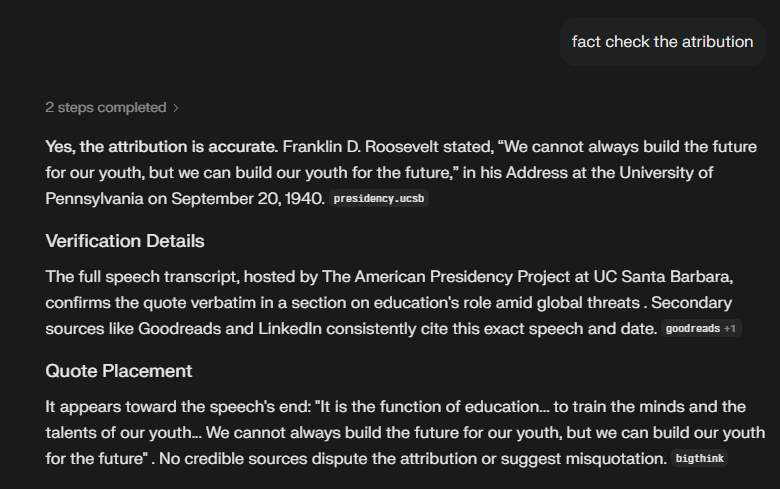The height and width of the screenshot is (489, 780).
Task: Click the "September 20, 1940" date text
Action: [247, 198]
